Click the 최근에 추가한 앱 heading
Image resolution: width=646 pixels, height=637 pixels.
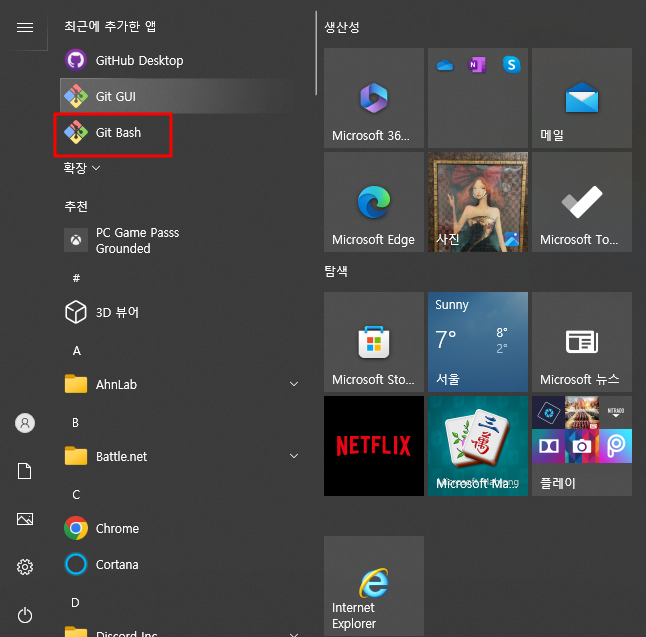click(x=110, y=26)
